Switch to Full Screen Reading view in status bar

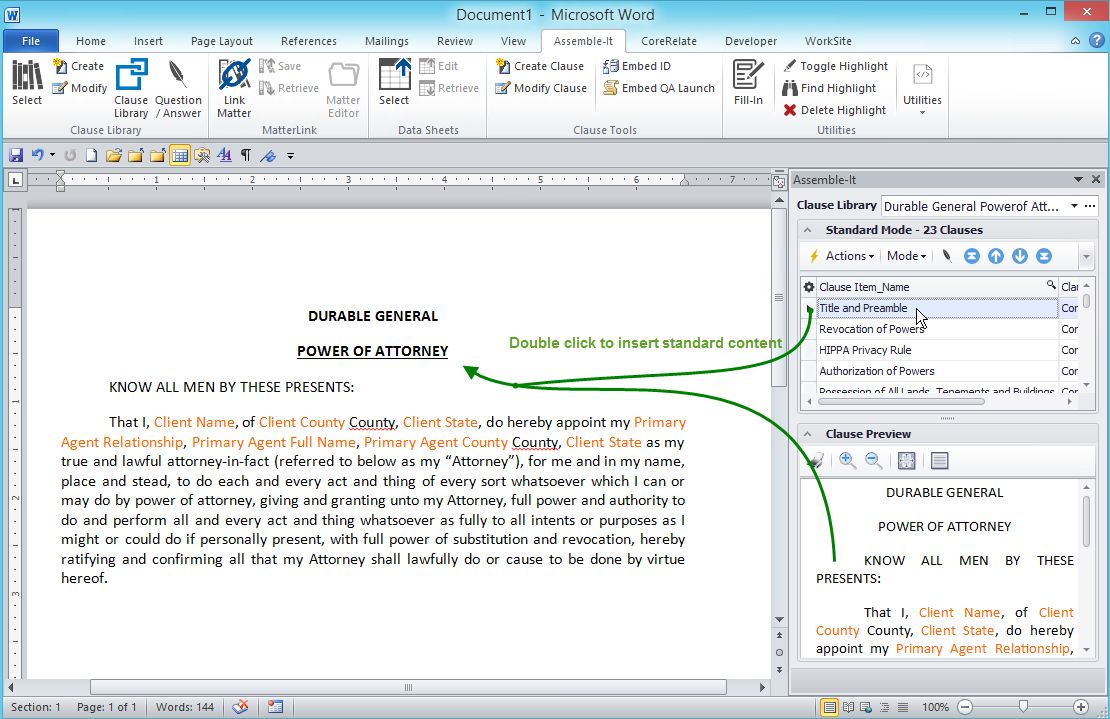click(x=848, y=707)
